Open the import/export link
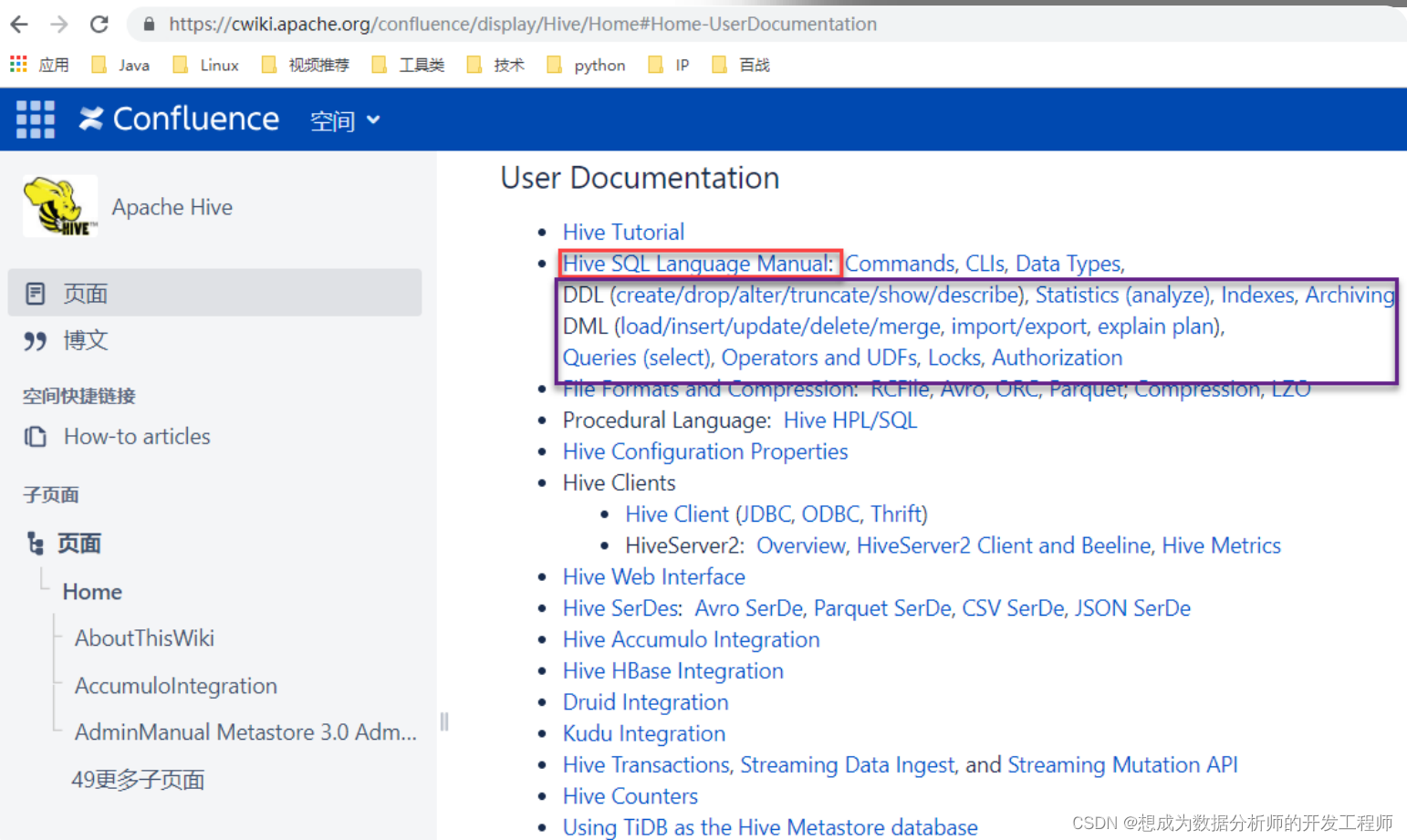This screenshot has width=1407, height=840. pos(1019,327)
